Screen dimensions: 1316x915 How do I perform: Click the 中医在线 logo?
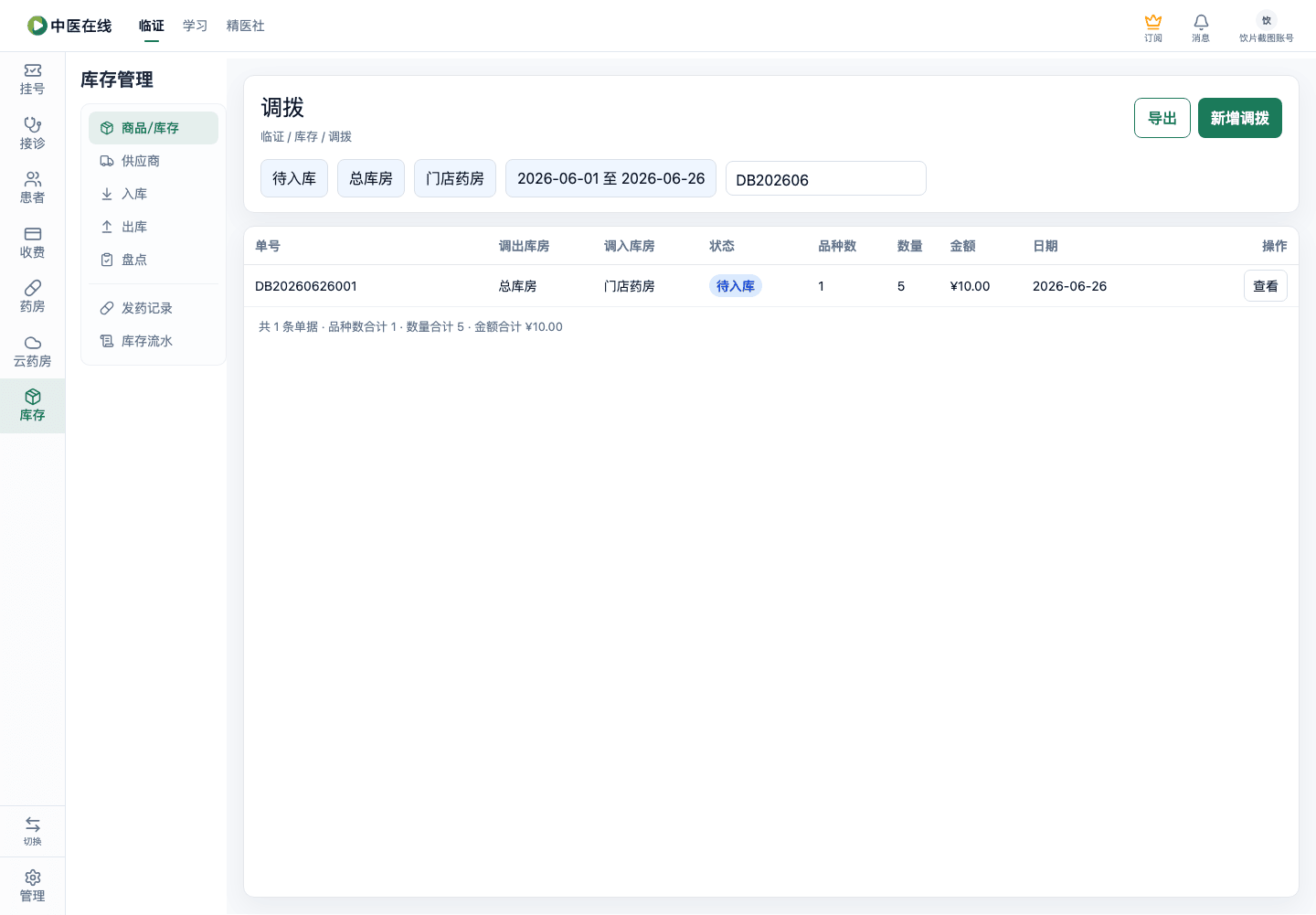tap(69, 26)
